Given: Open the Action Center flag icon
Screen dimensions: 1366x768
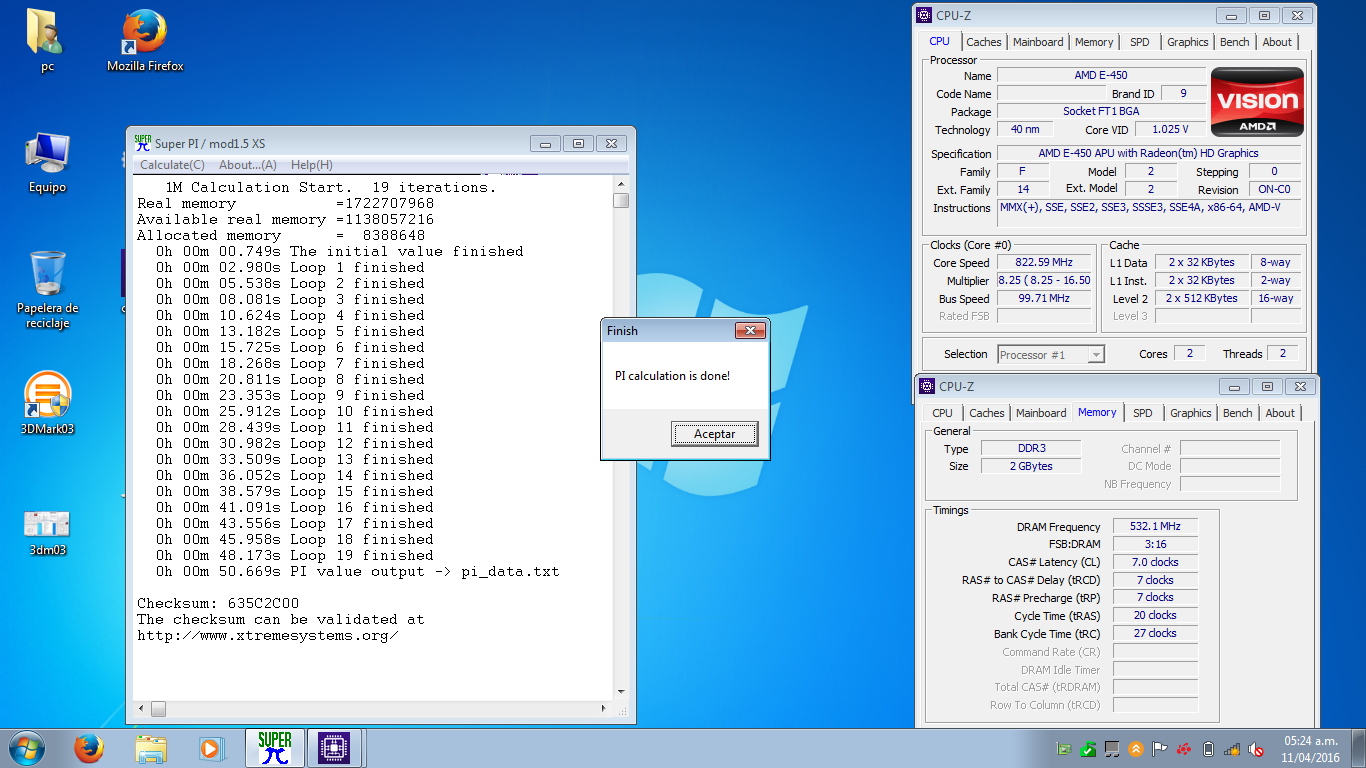Looking at the screenshot, I should click(1160, 749).
